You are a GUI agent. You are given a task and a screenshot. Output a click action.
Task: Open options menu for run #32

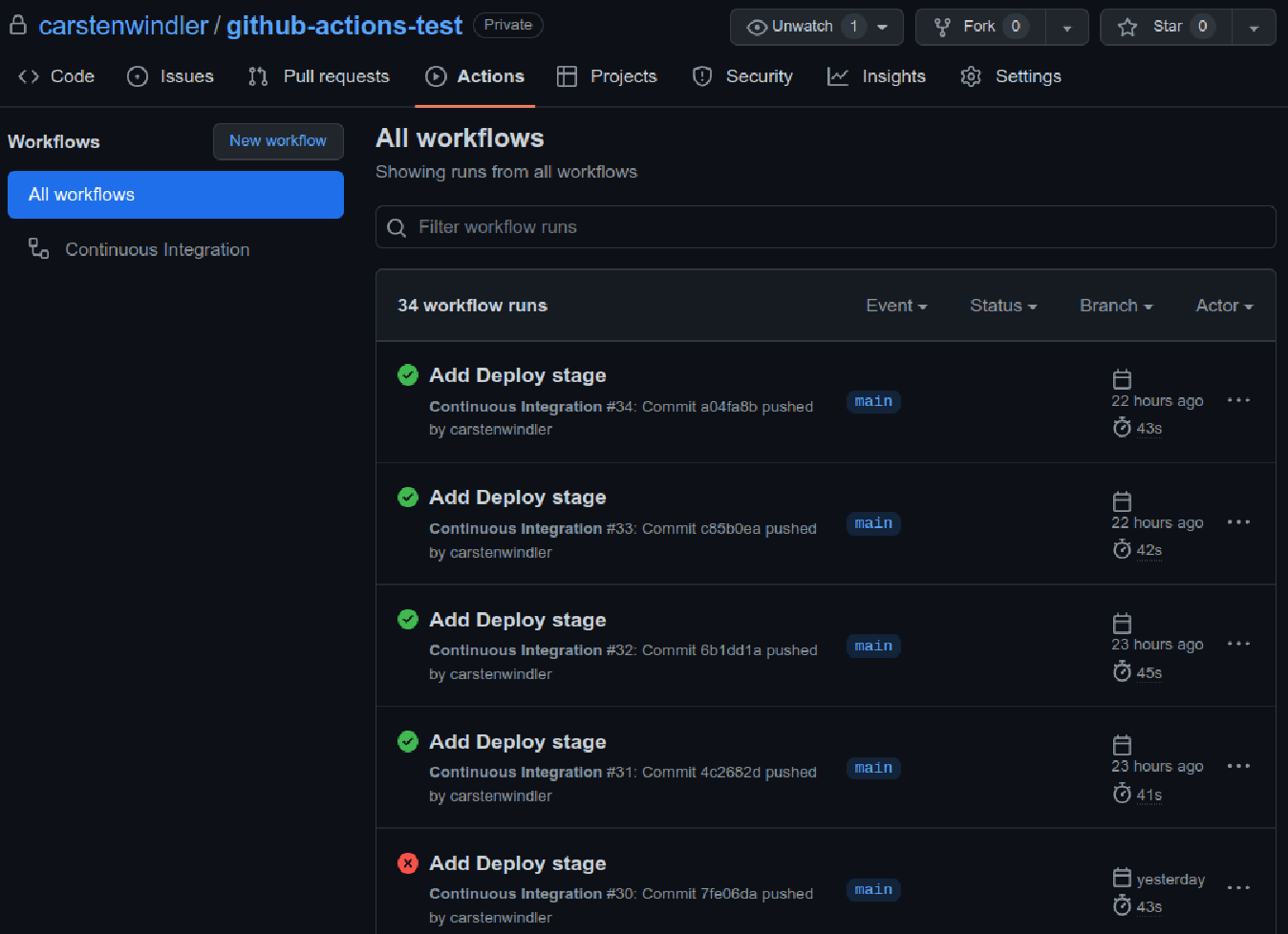point(1238,644)
